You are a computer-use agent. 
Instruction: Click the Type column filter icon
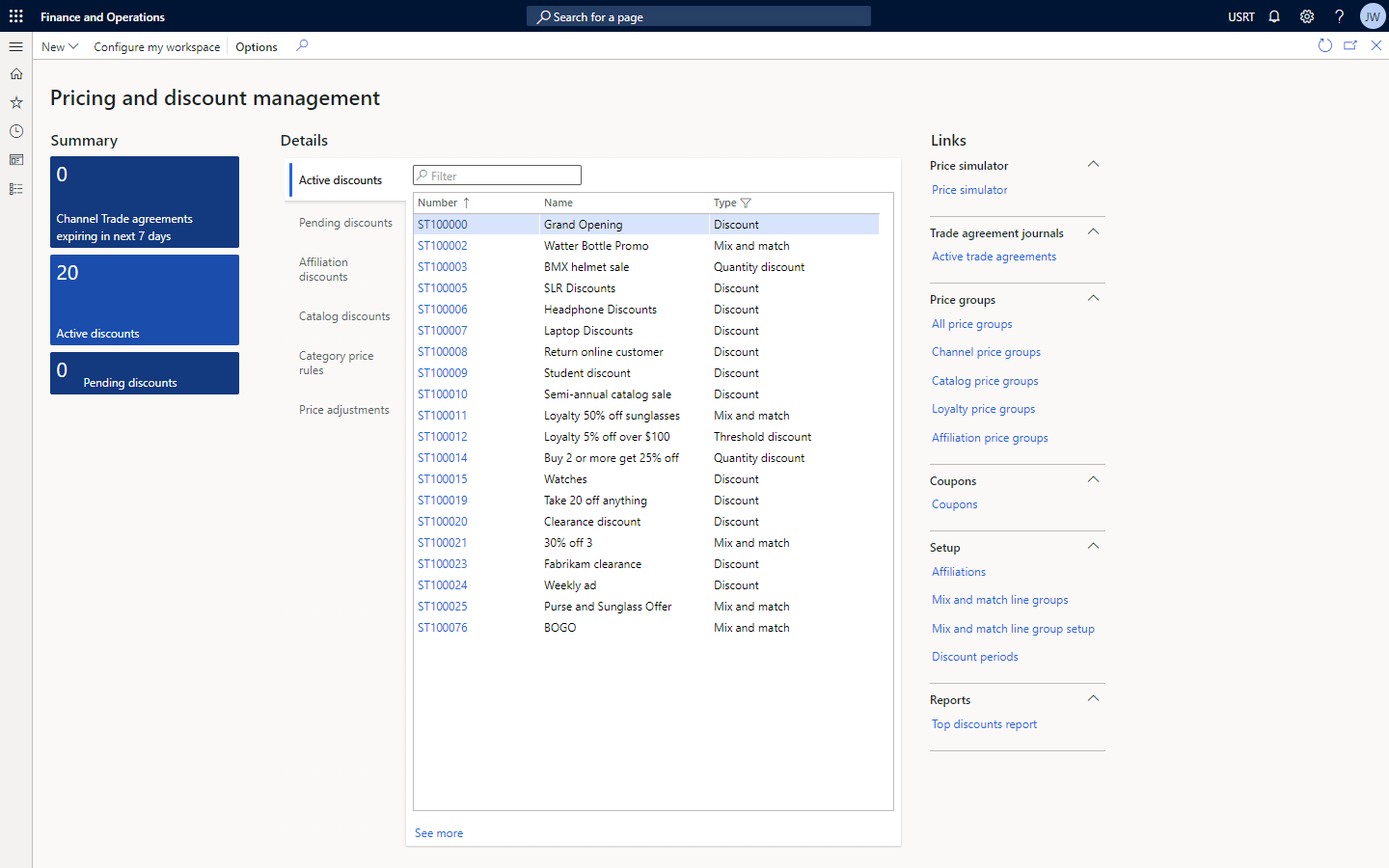point(746,203)
